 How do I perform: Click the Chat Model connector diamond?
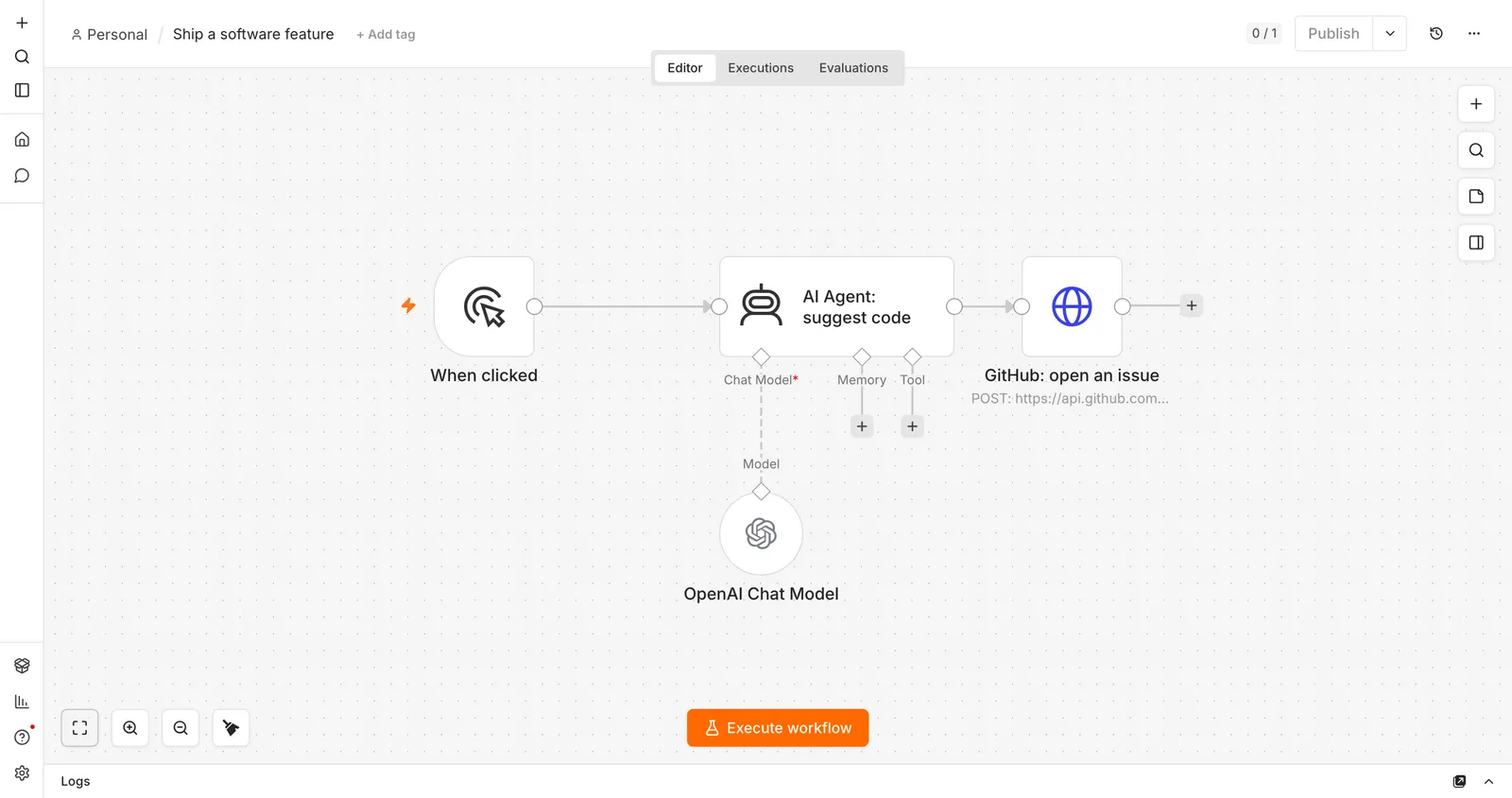pos(761,356)
